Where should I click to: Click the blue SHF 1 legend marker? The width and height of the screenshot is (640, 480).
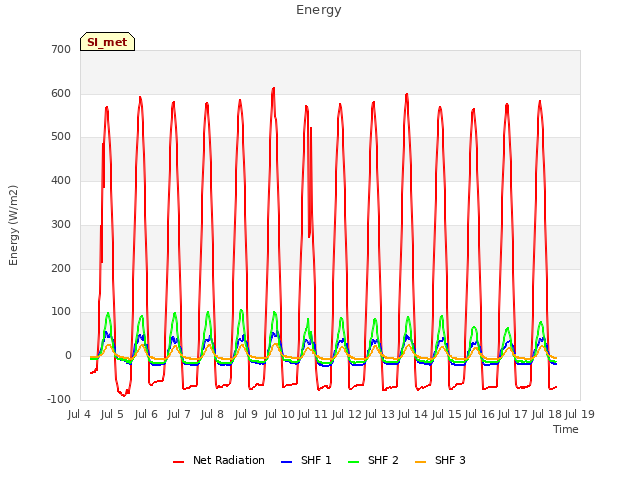click(x=287, y=462)
